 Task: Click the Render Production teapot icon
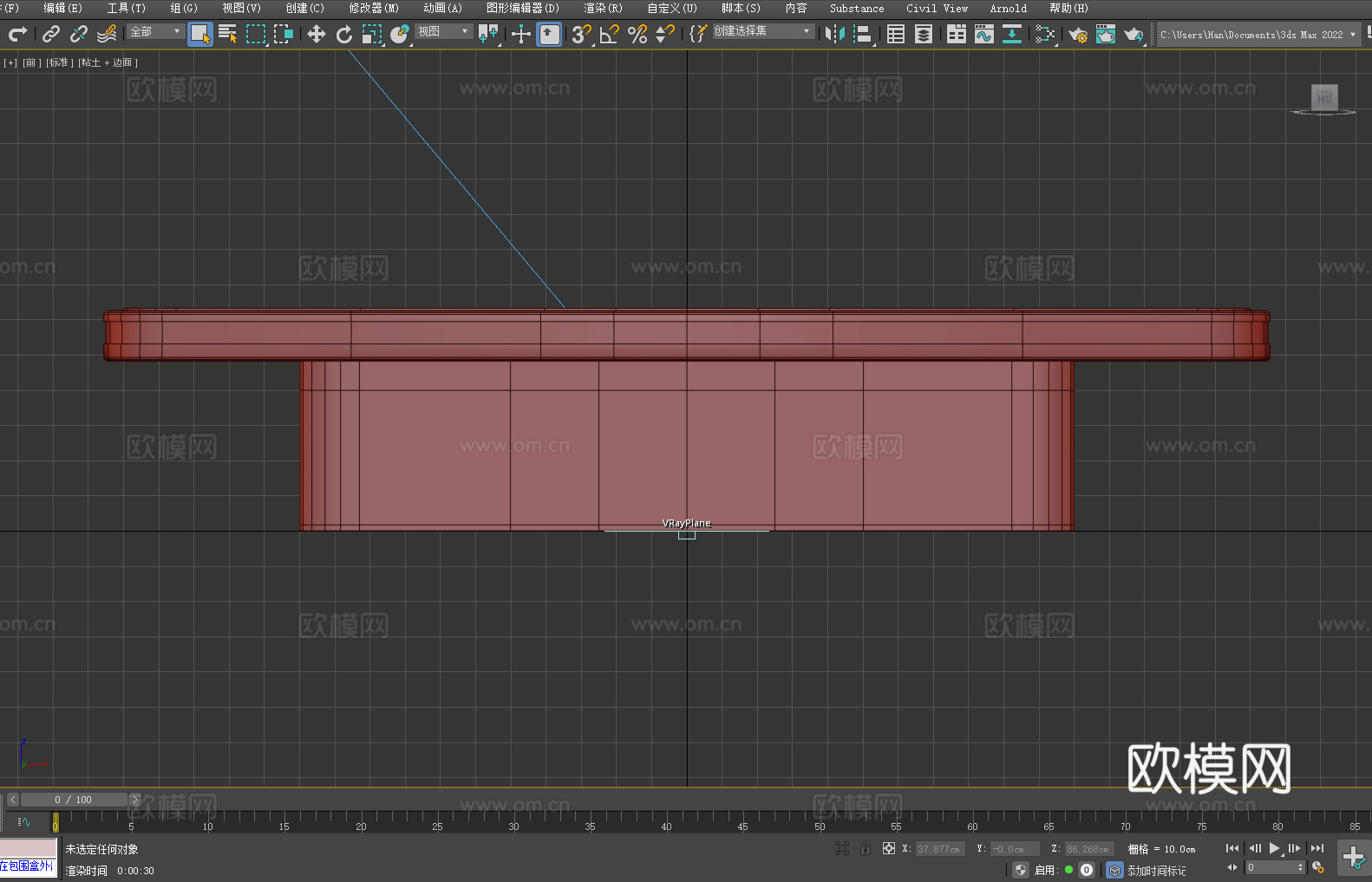pos(1134,34)
